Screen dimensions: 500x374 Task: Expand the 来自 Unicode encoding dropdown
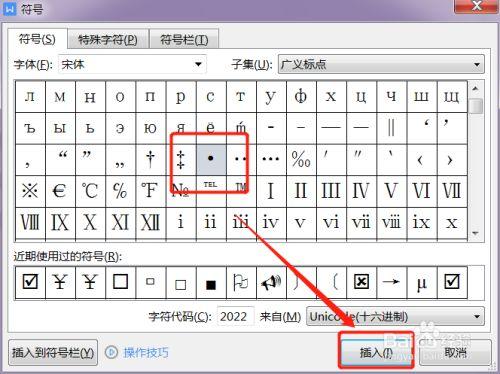(477, 316)
